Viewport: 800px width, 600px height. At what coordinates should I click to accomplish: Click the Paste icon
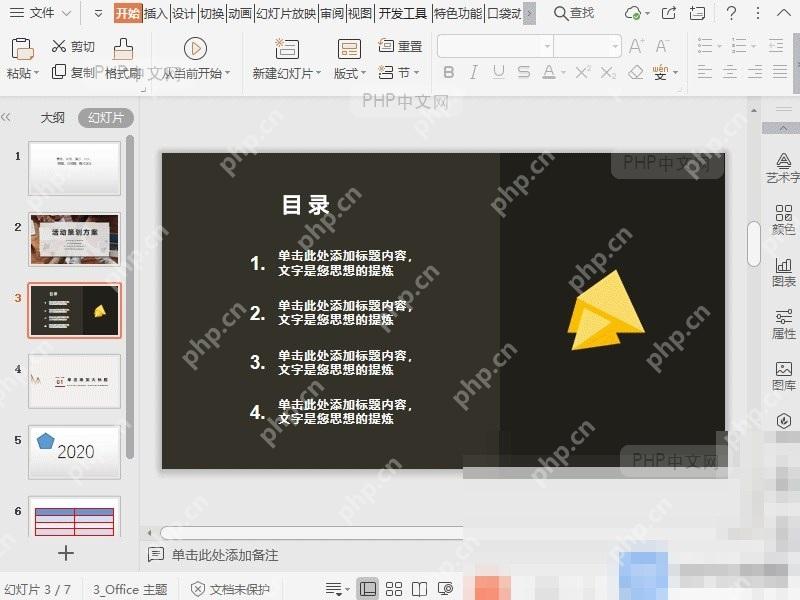[x=22, y=50]
